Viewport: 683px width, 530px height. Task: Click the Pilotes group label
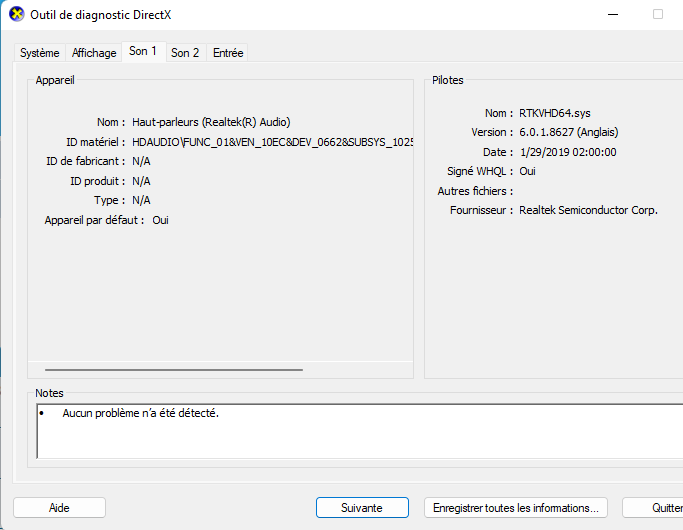click(447, 80)
